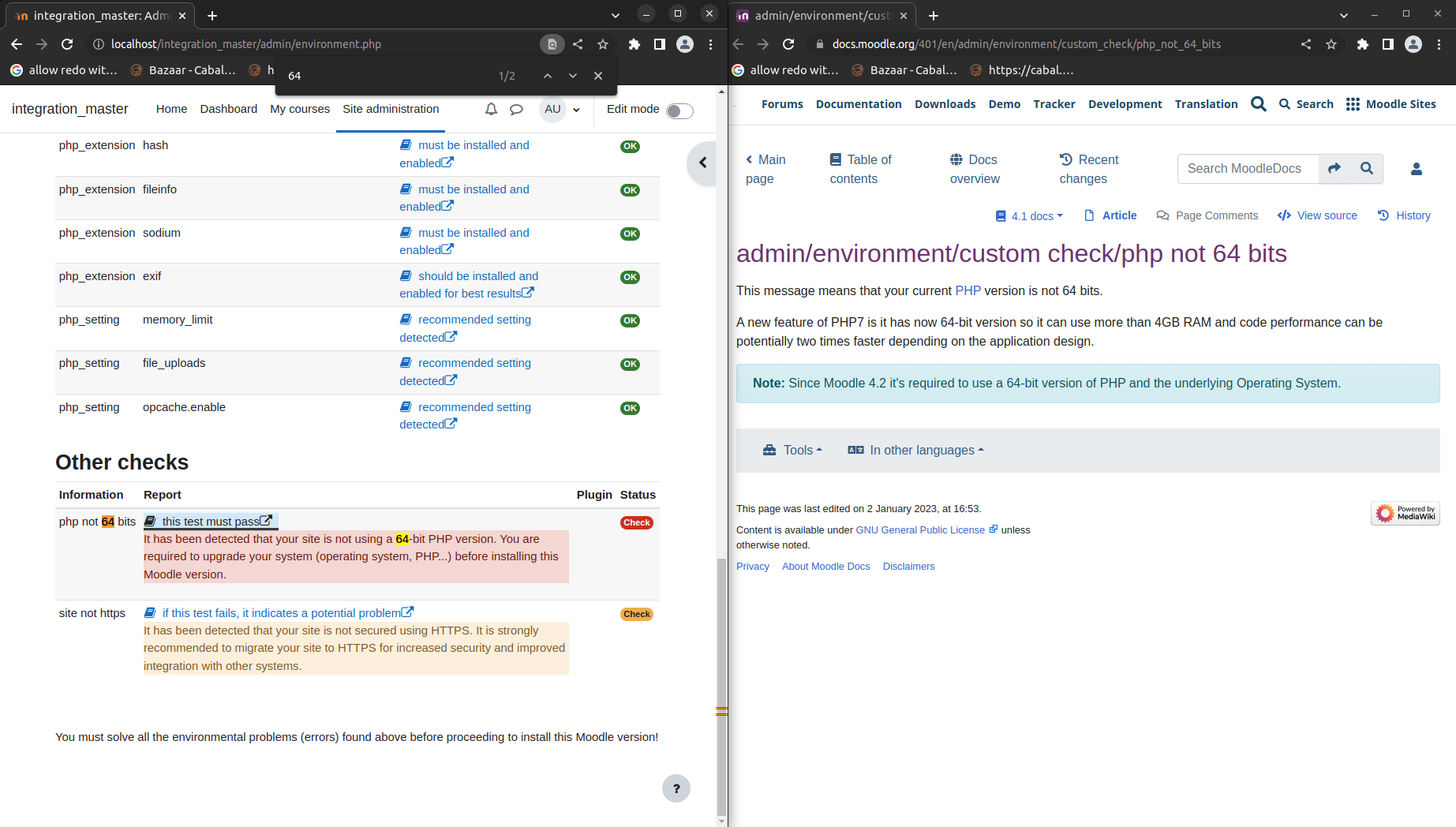Go to Main page in MoodleDocs

(765, 169)
